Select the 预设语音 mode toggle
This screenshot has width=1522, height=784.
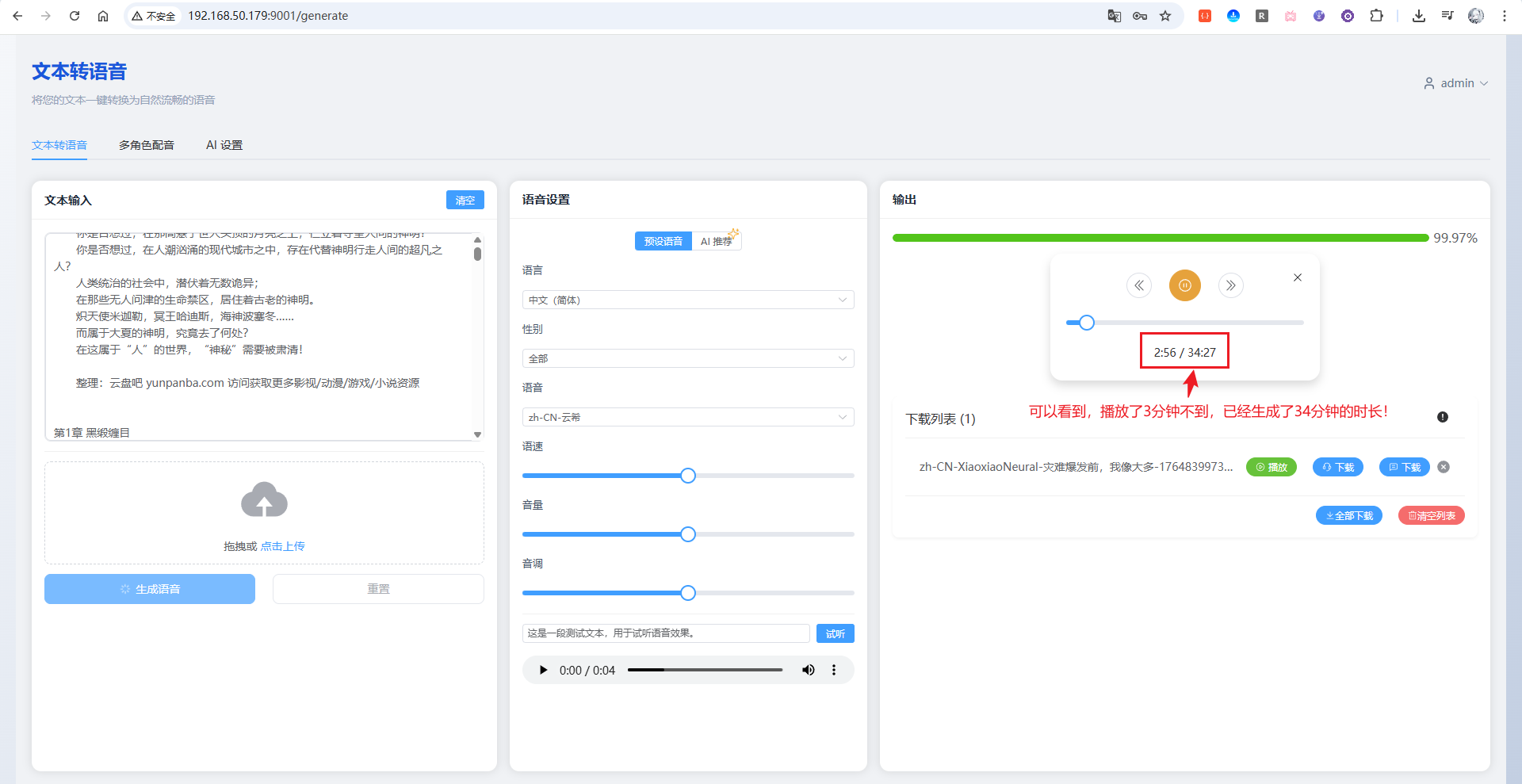pyautogui.click(x=663, y=241)
